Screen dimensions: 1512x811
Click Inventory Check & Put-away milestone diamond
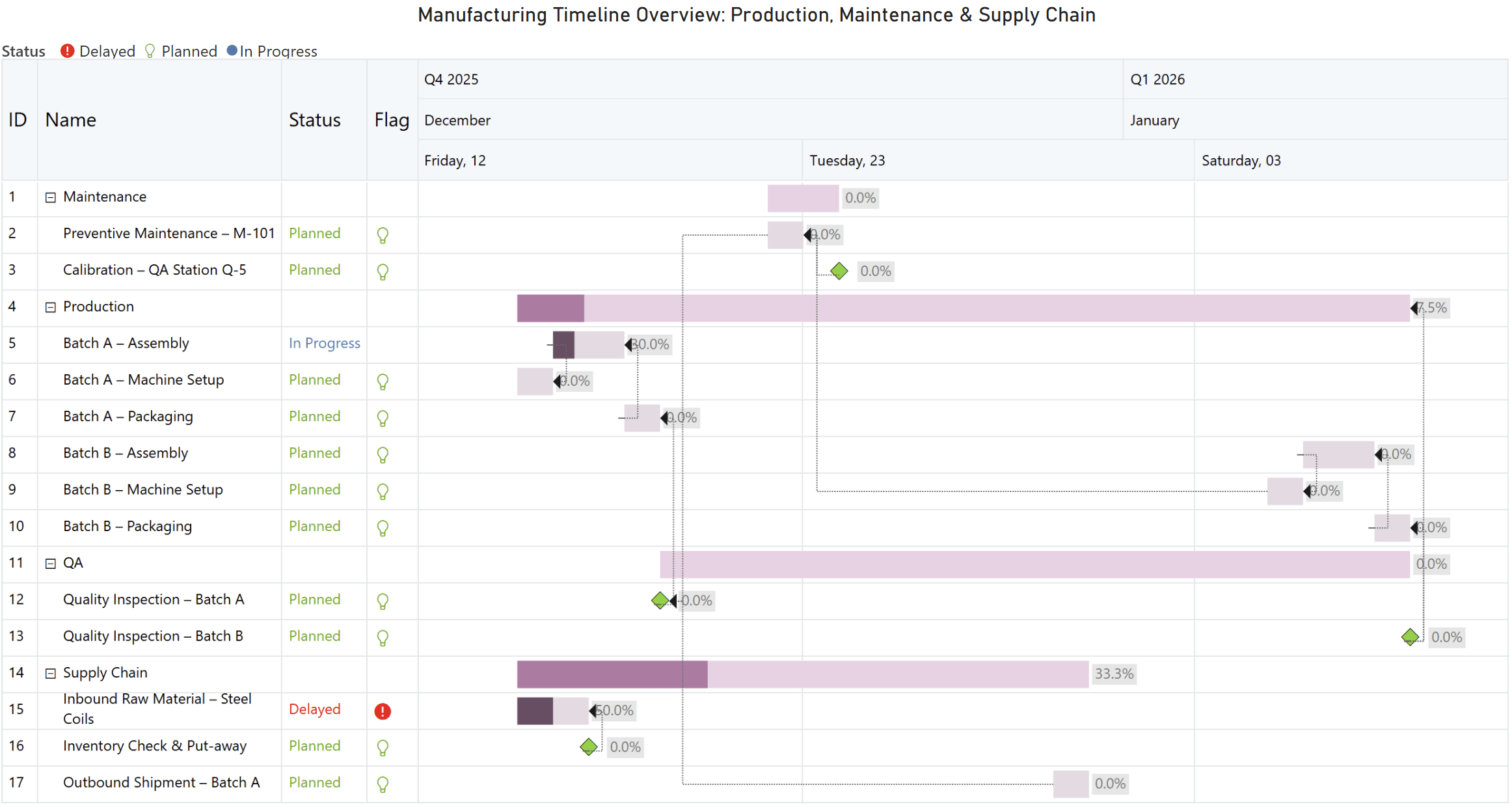click(589, 747)
